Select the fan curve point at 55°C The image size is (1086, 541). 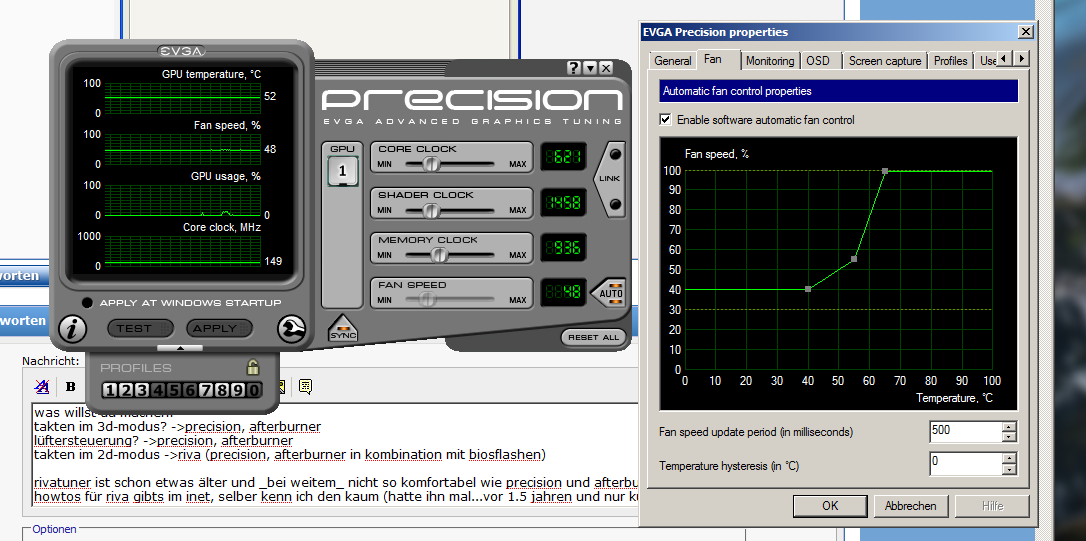tap(854, 259)
